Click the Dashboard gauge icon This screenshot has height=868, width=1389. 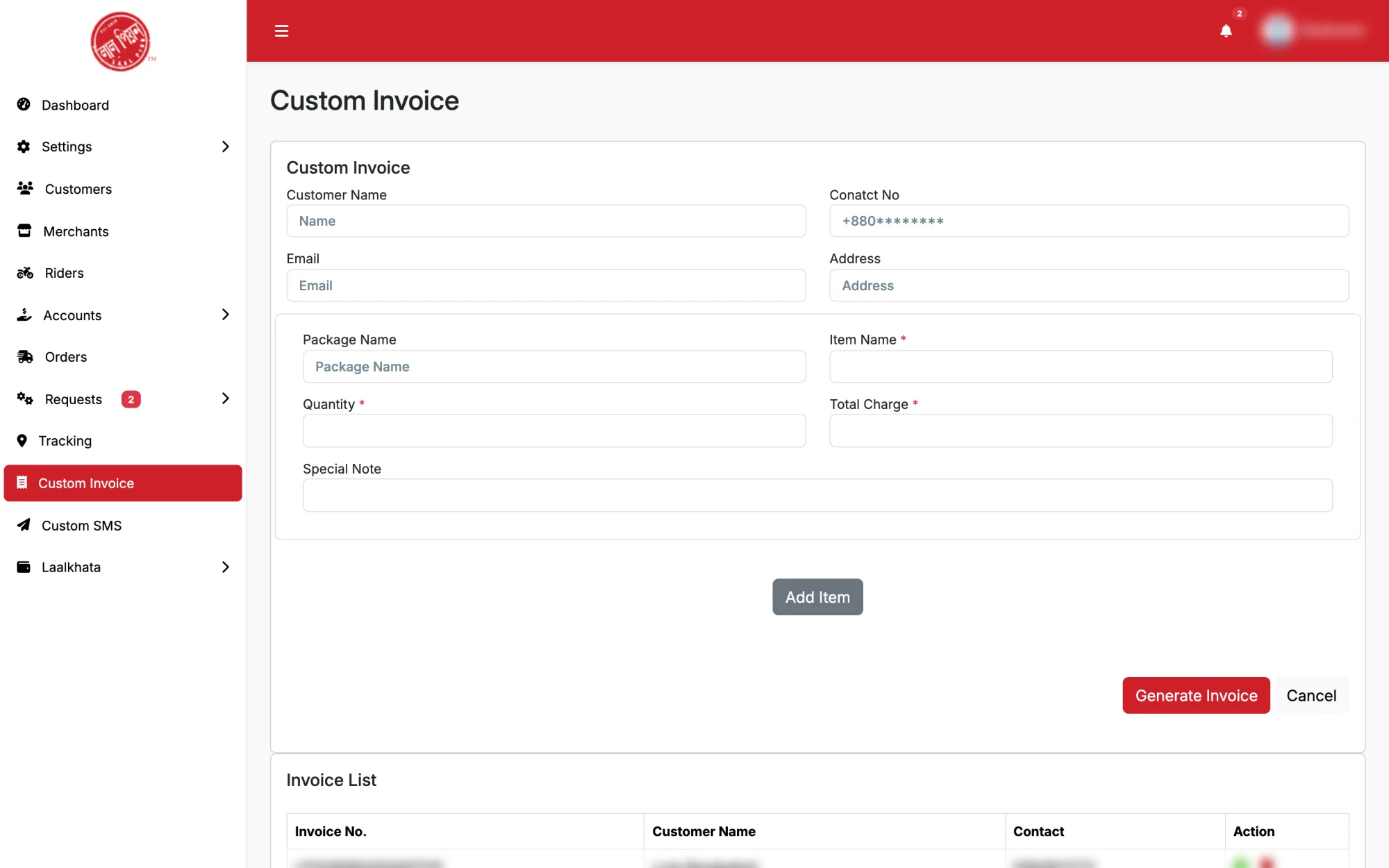[24, 104]
